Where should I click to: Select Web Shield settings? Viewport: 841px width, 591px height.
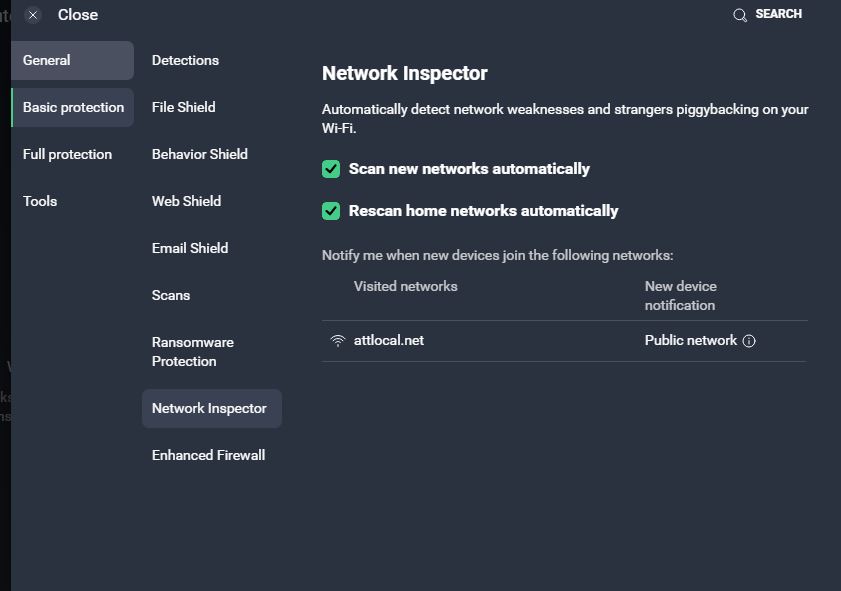186,201
